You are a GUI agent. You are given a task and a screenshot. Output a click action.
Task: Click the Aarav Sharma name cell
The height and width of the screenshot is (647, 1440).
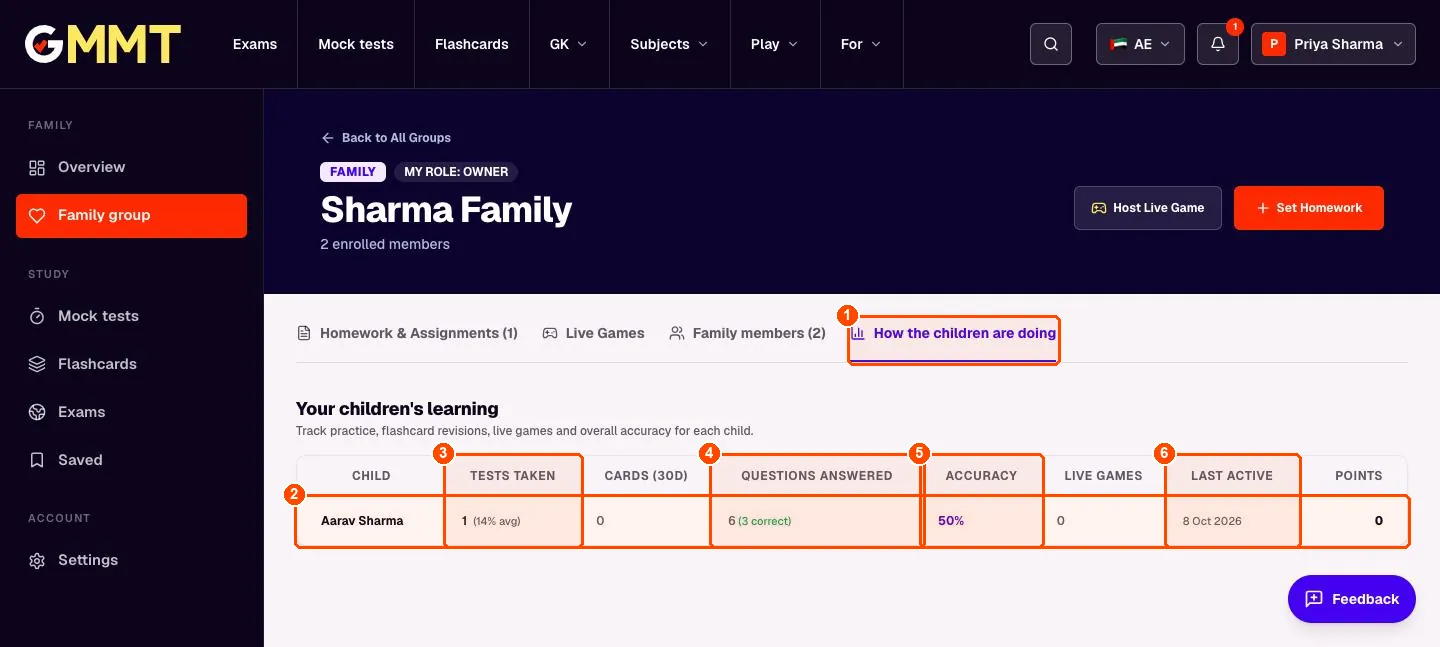pyautogui.click(x=370, y=521)
